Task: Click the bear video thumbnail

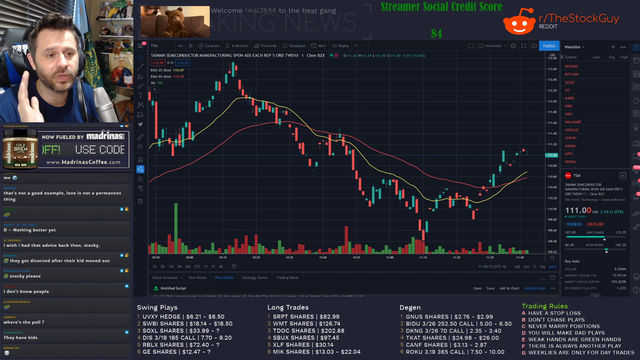Action: click(x=175, y=22)
